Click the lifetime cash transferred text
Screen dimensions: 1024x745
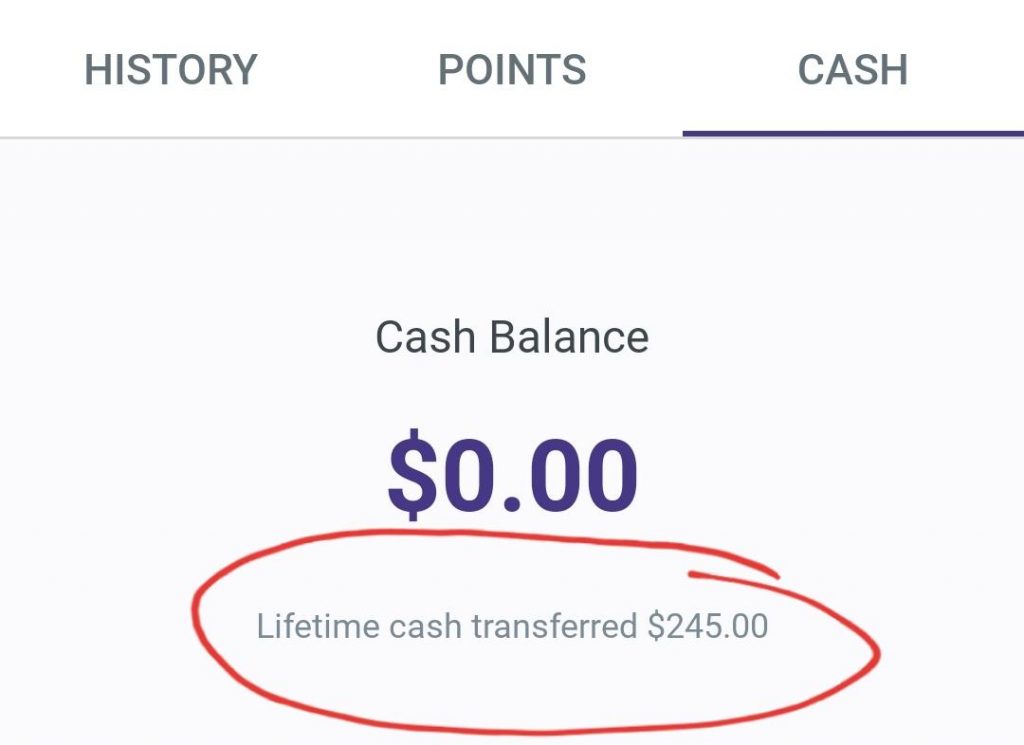coord(511,626)
